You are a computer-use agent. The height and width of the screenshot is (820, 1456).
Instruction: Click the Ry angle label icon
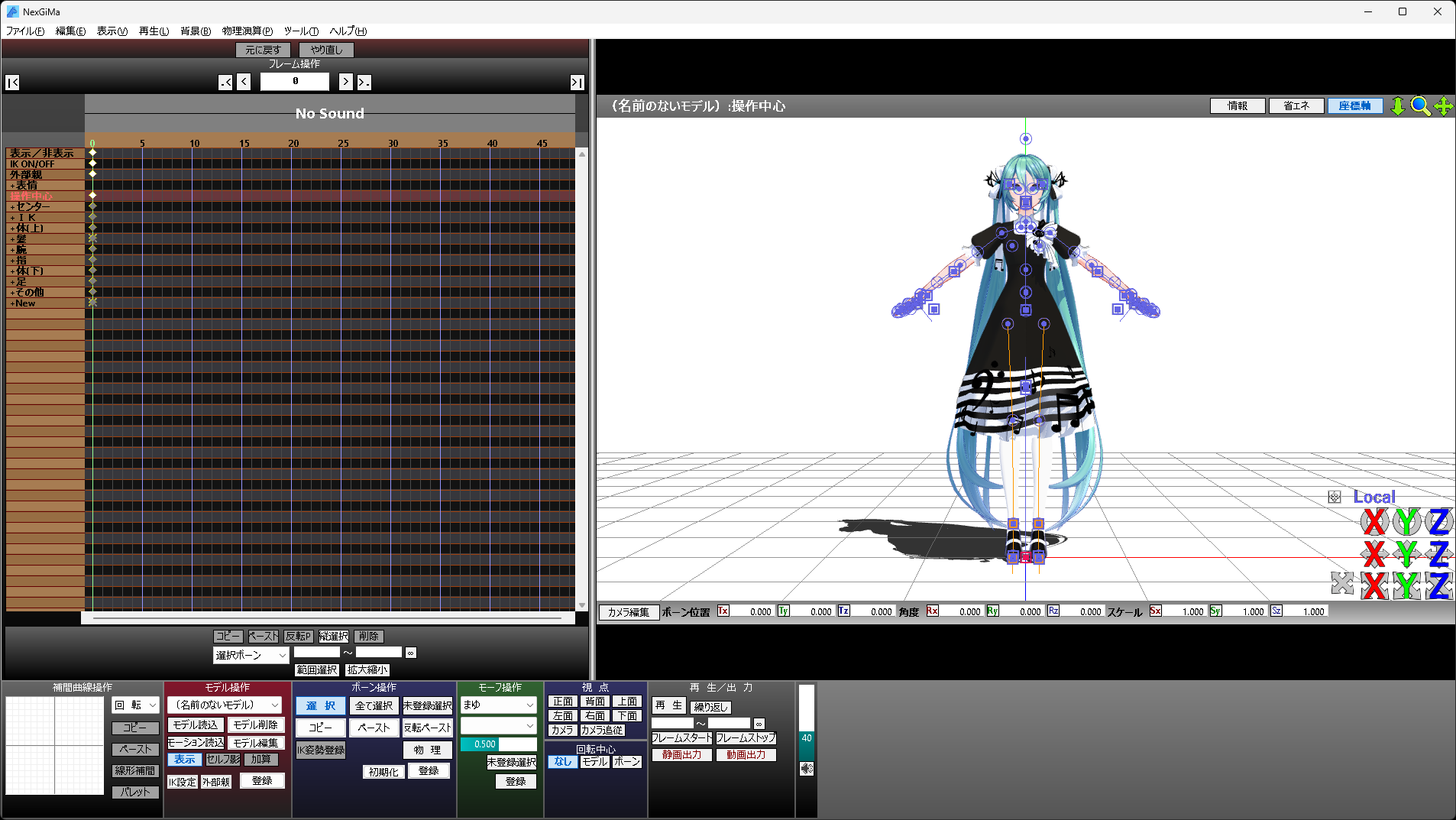tap(993, 611)
